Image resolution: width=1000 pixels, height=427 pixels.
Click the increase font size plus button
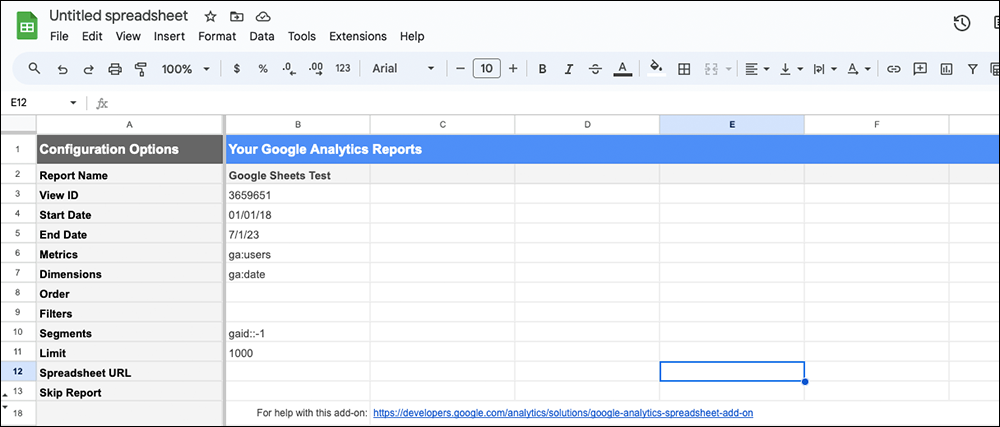click(513, 69)
